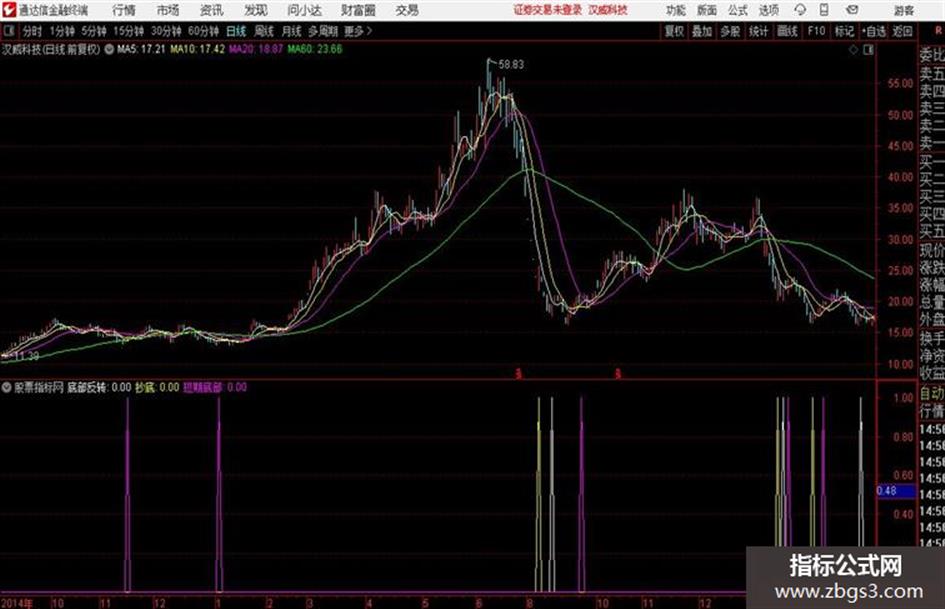Open the customer service headset icon
Screen dimensions: 945x609
point(800,10)
